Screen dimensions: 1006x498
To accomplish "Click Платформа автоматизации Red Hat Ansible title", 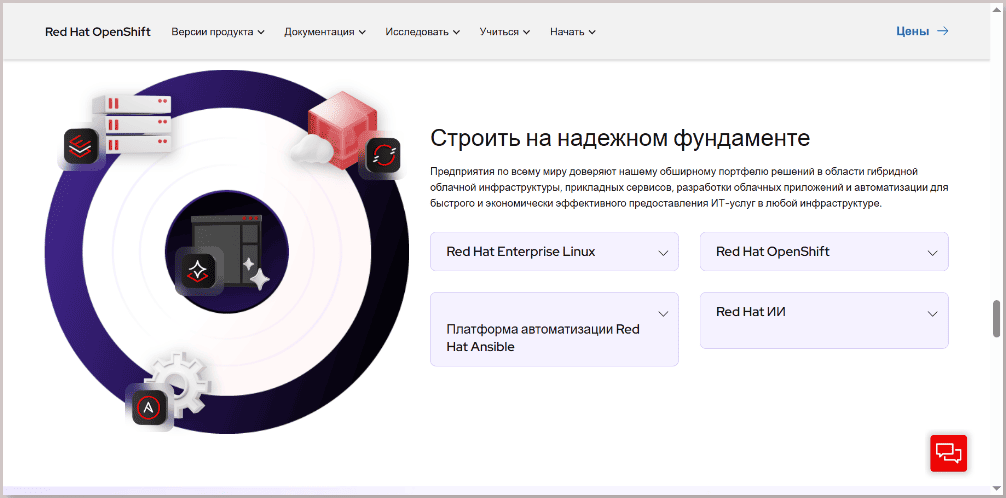I will (x=543, y=338).
